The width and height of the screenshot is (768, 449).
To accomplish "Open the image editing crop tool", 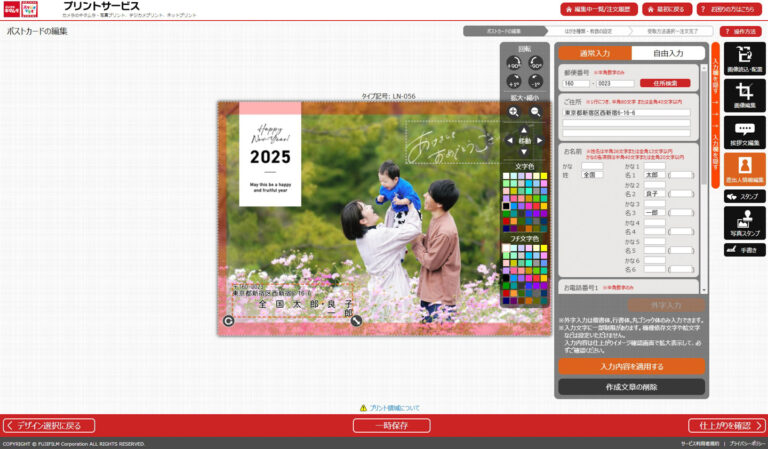I will [744, 97].
